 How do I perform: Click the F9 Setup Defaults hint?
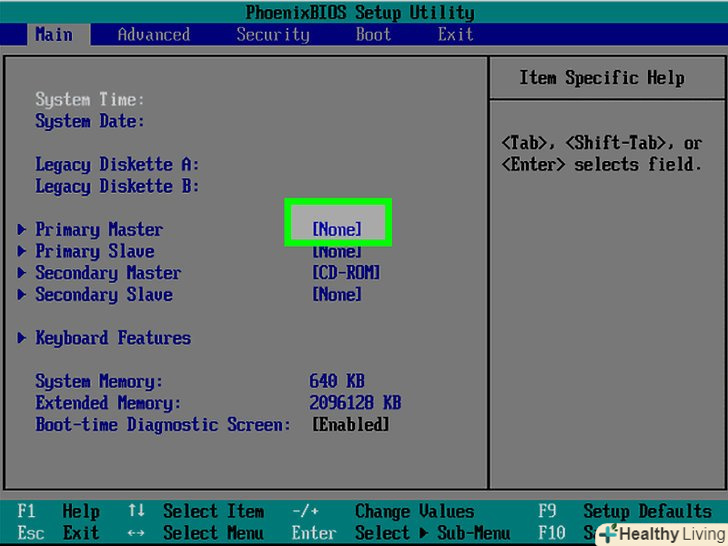click(625, 512)
